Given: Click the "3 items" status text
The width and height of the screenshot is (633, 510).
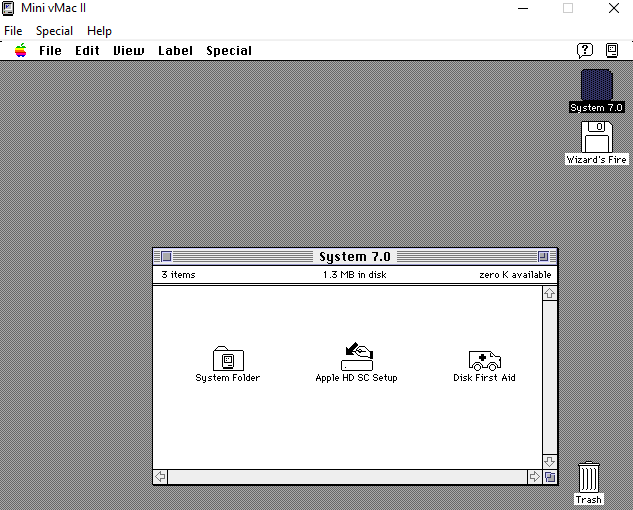Looking at the screenshot, I should [x=178, y=275].
